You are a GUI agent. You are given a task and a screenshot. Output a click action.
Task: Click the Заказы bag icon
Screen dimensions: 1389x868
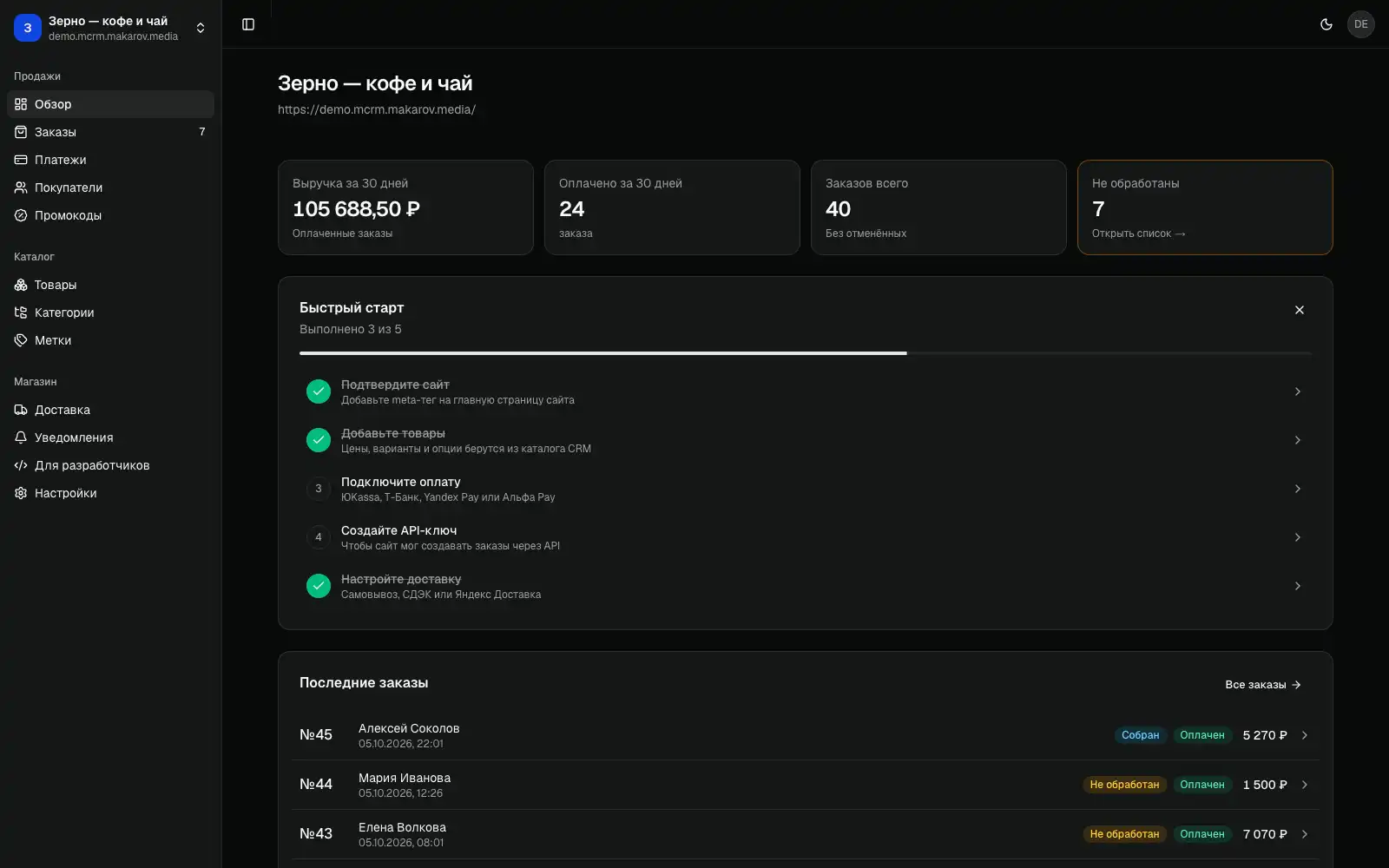pos(21,132)
